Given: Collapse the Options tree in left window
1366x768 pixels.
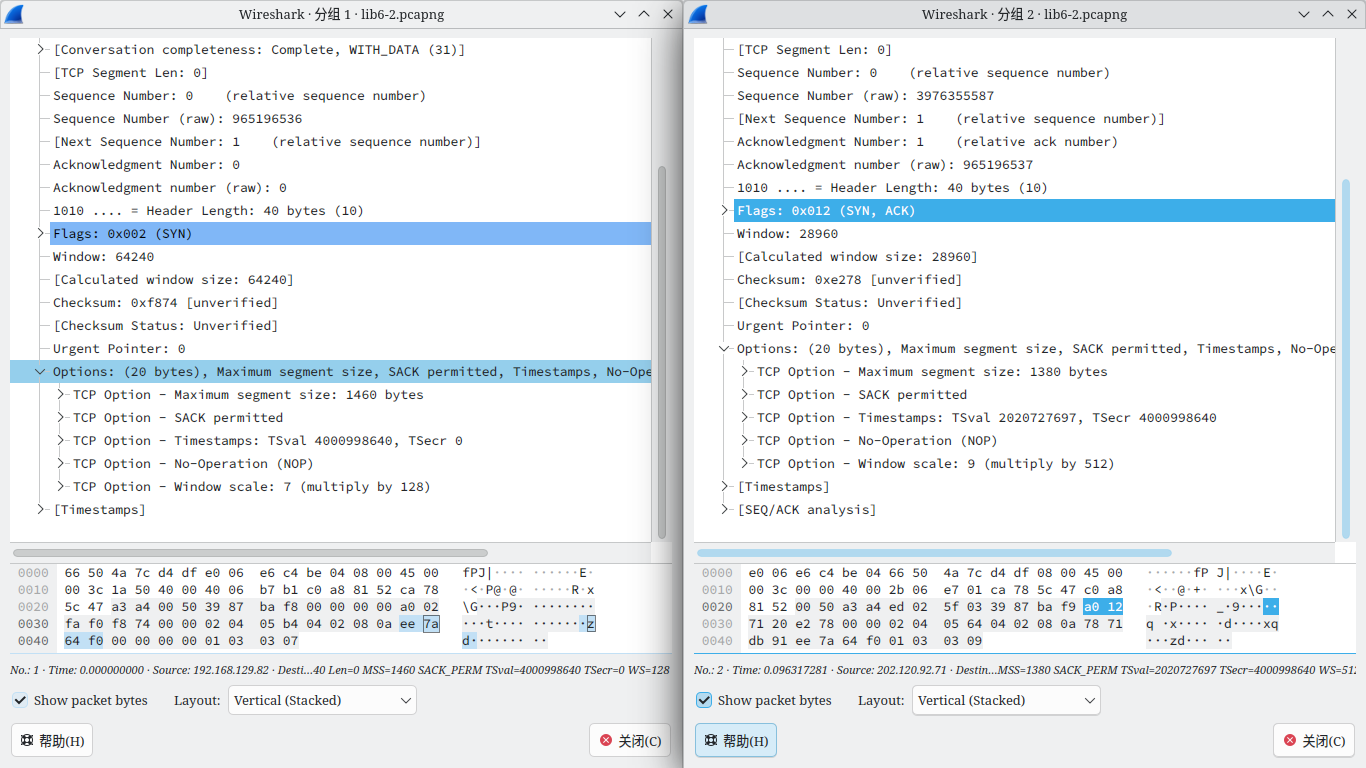Looking at the screenshot, I should [x=41, y=372].
